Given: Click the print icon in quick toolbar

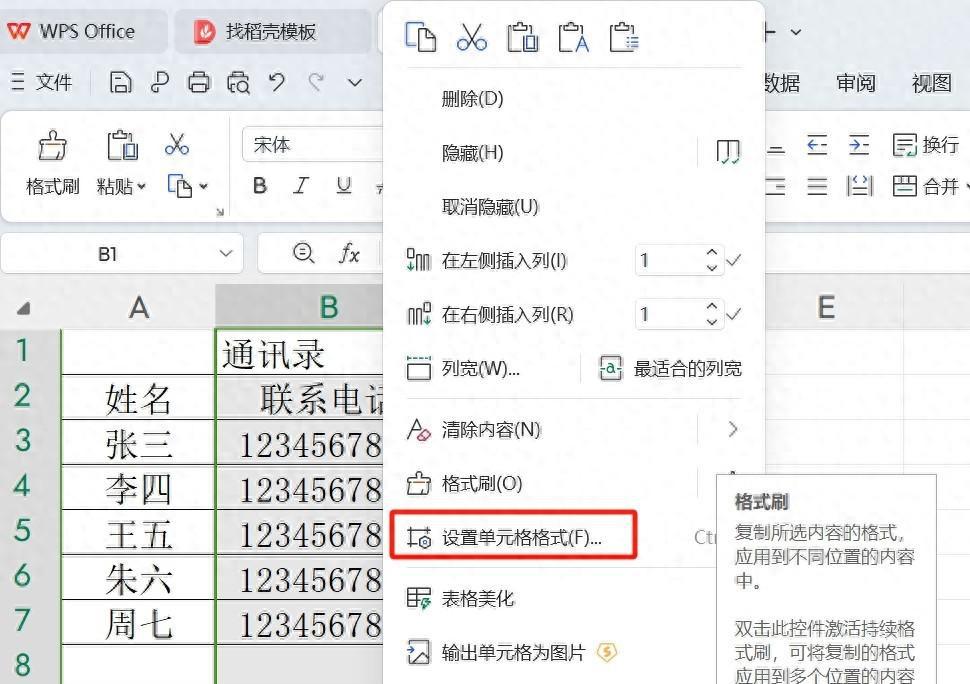Looking at the screenshot, I should pyautogui.click(x=199, y=82).
